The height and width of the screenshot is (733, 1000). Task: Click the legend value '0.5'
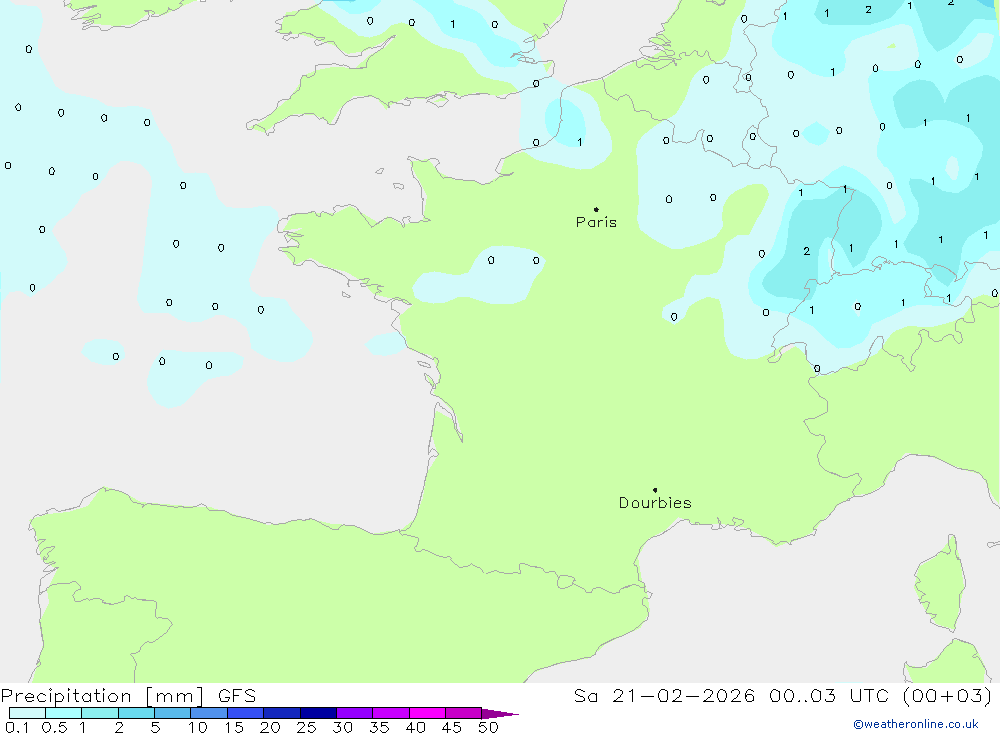pyautogui.click(x=54, y=727)
